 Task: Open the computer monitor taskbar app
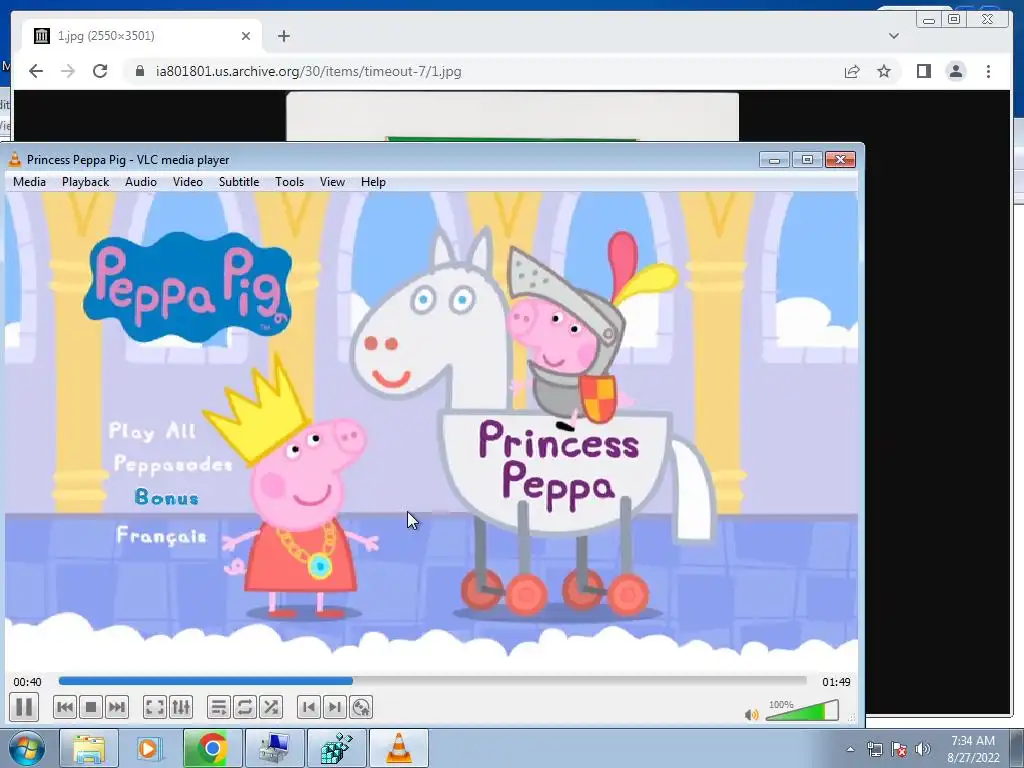274,748
